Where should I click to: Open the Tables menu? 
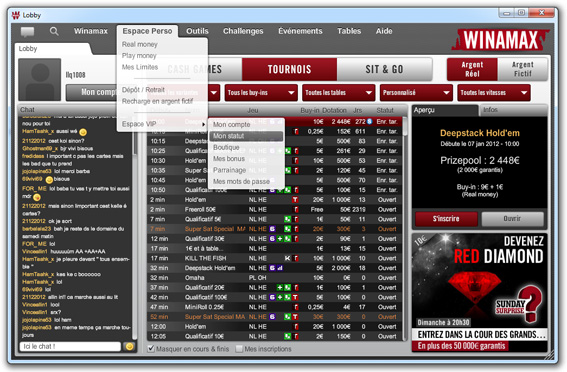point(349,31)
